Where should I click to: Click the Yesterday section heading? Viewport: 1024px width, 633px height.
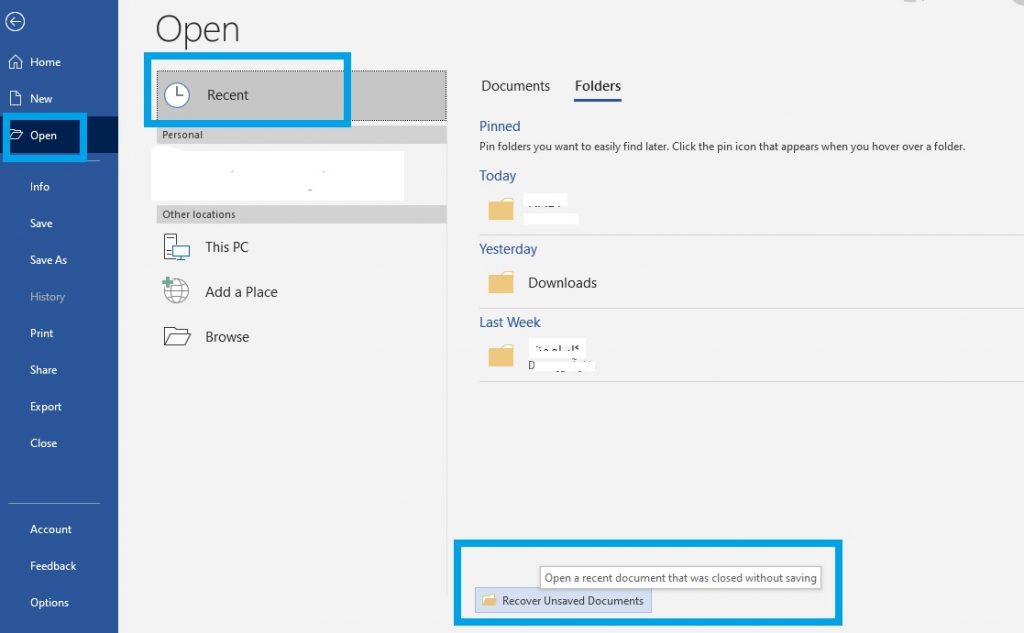(x=508, y=249)
